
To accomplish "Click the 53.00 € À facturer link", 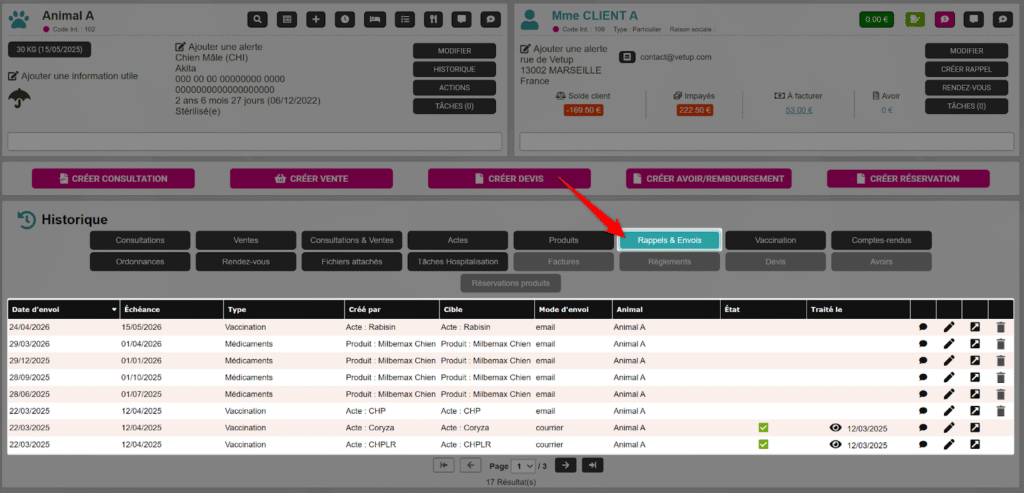I will [x=798, y=110].
